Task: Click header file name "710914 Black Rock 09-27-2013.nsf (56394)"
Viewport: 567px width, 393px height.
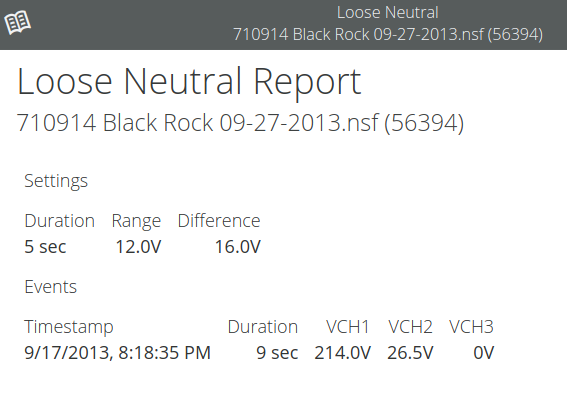Action: point(388,35)
